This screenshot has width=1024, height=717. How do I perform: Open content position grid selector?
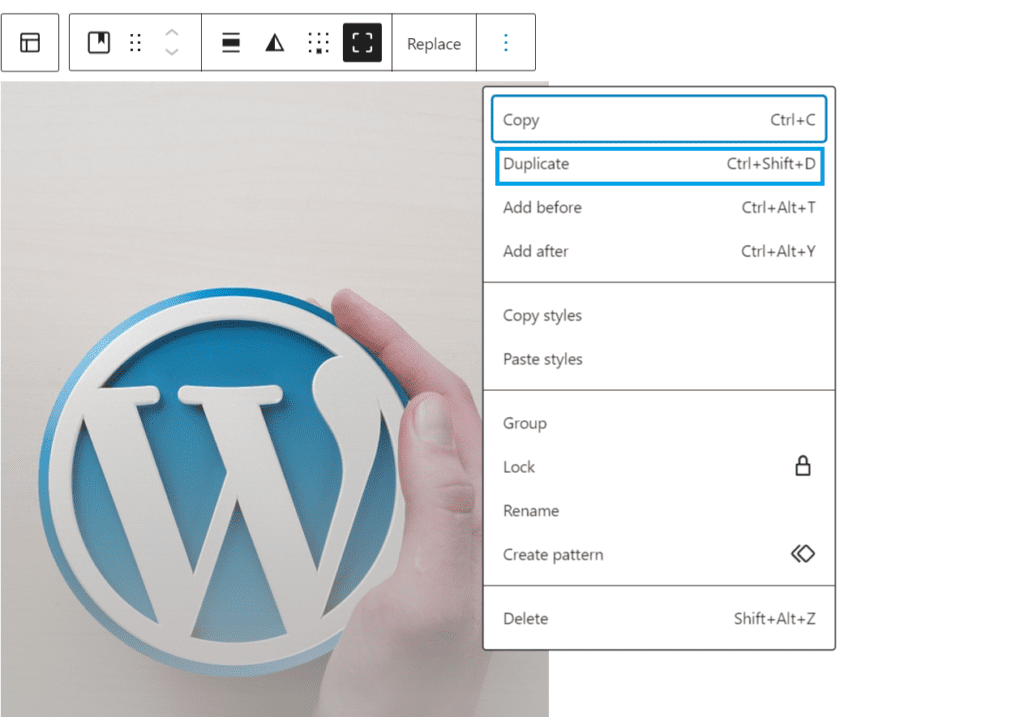click(x=319, y=42)
